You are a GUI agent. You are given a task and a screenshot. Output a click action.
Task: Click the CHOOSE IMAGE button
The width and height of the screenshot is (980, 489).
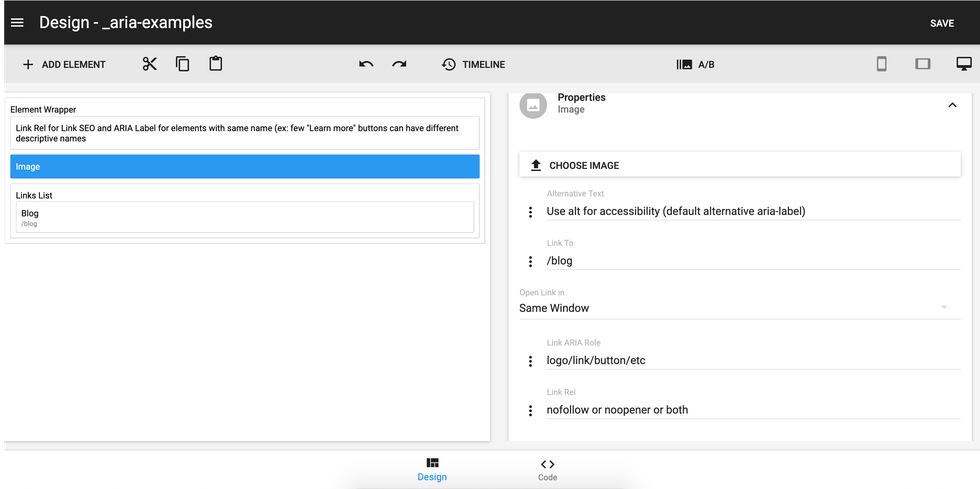(739, 165)
